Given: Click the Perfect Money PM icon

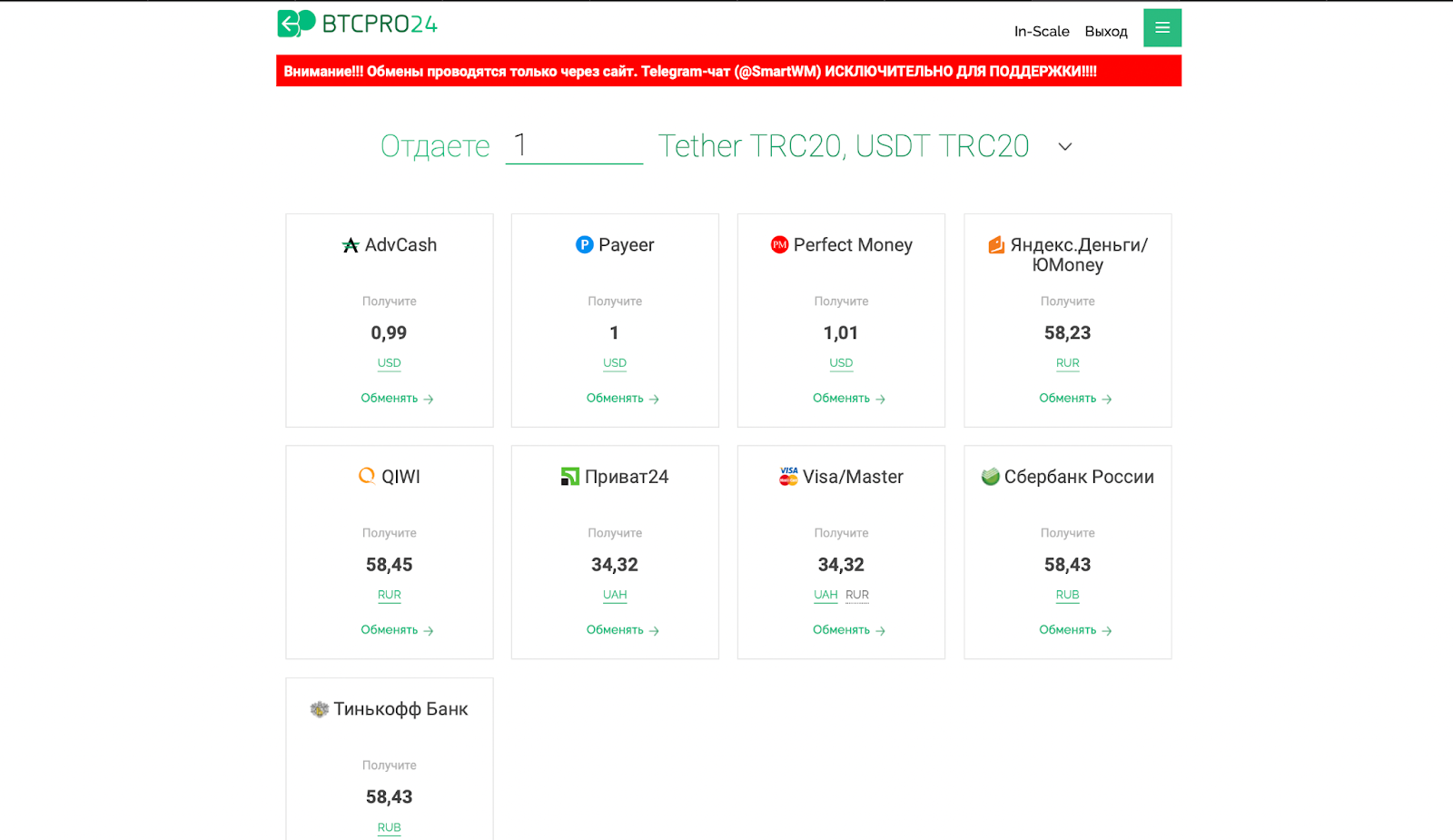Looking at the screenshot, I should tap(779, 244).
